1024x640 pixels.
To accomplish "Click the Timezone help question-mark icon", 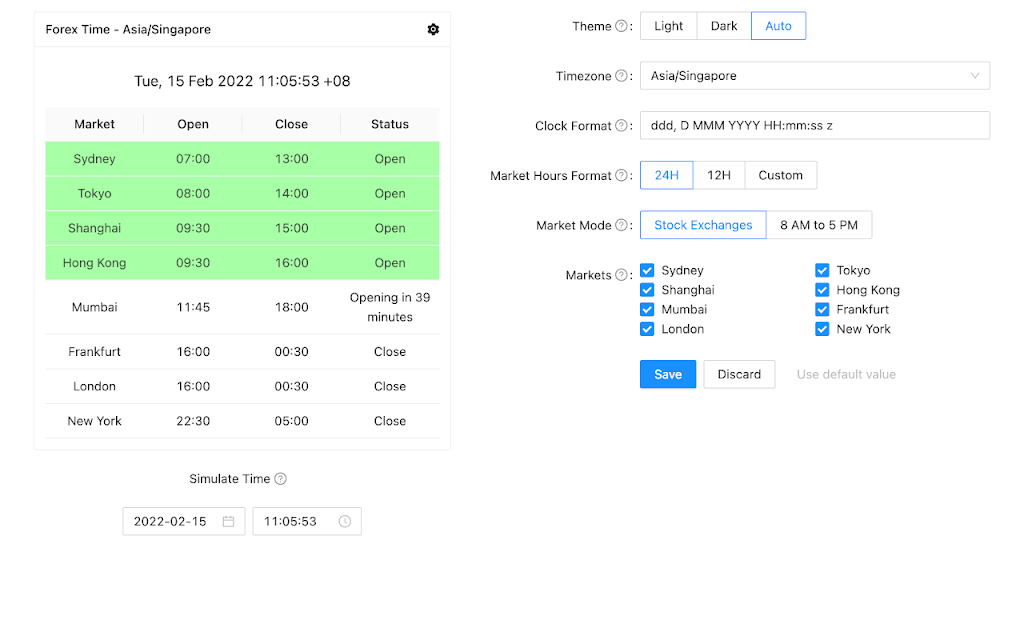I will pos(622,76).
